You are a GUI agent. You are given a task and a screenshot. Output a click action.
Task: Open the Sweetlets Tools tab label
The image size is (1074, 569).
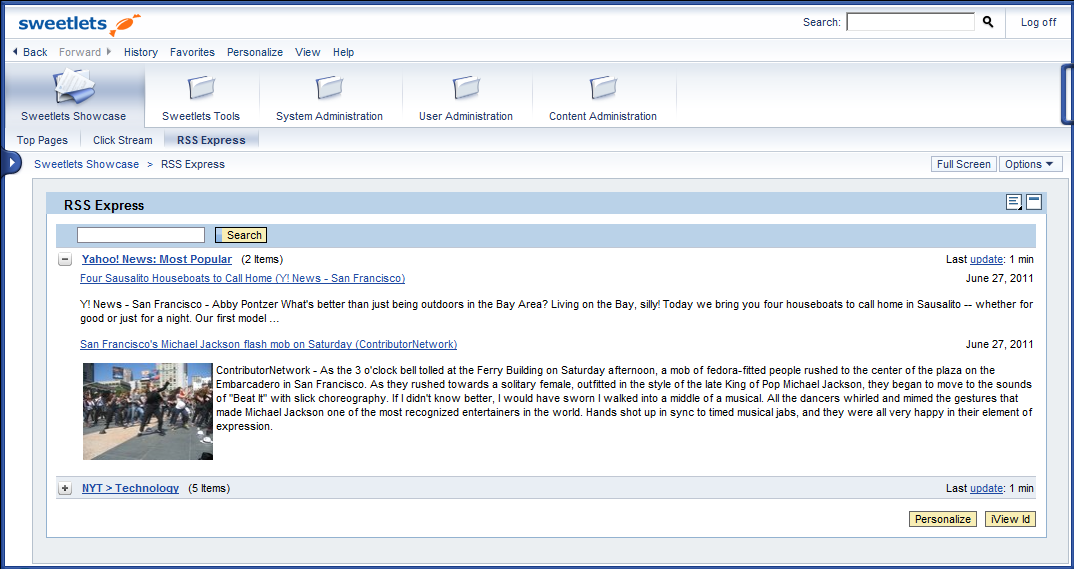(201, 116)
